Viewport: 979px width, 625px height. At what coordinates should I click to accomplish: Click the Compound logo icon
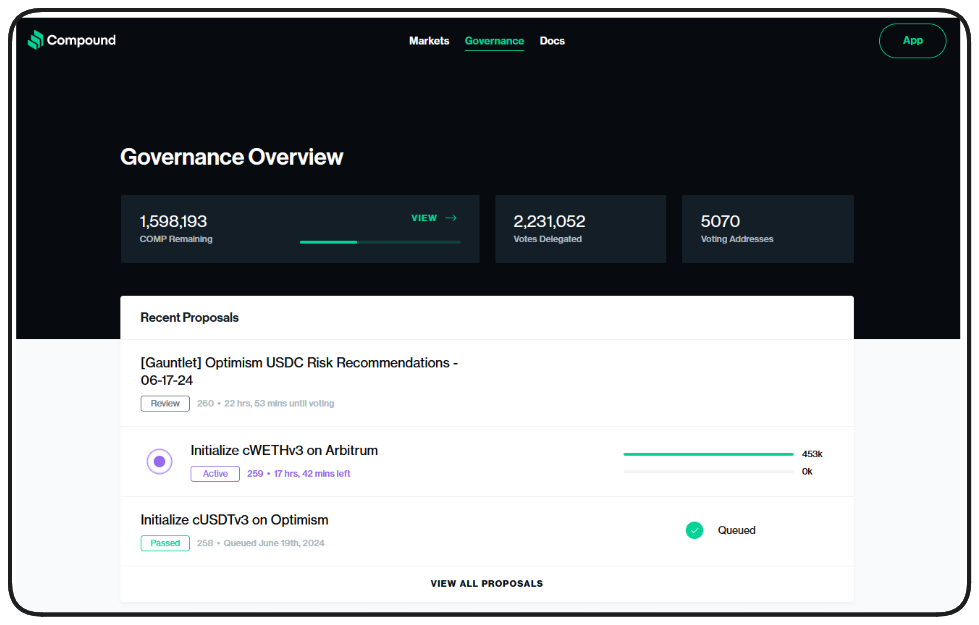click(x=35, y=40)
